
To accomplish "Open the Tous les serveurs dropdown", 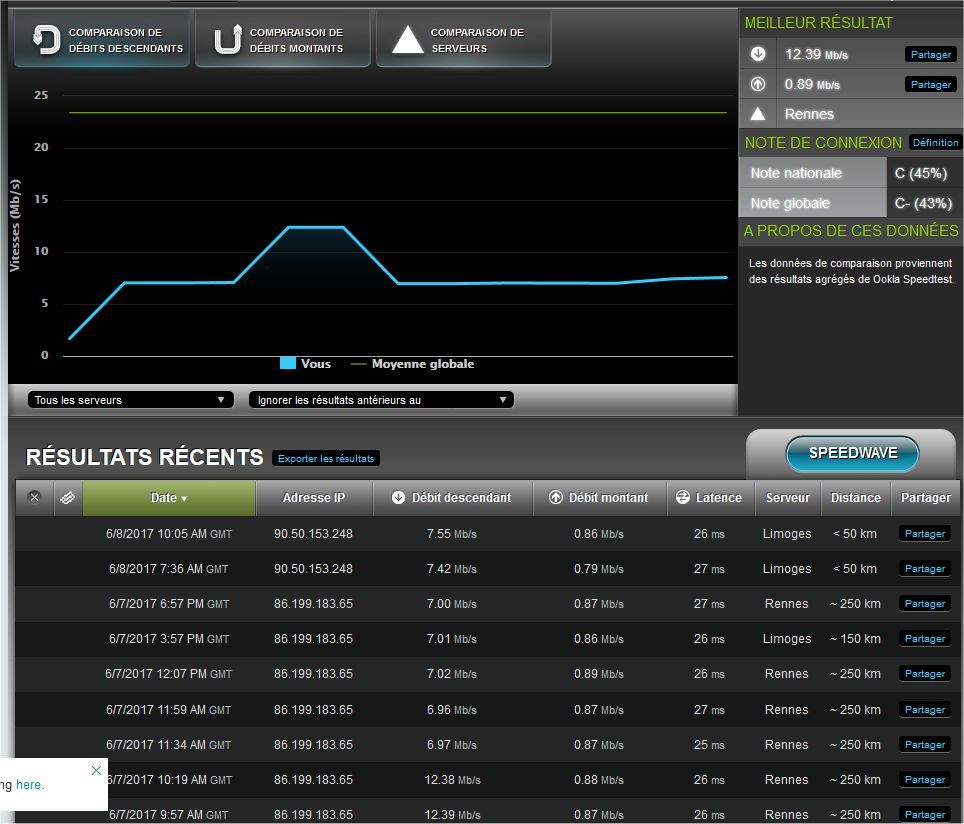I will pos(130,399).
